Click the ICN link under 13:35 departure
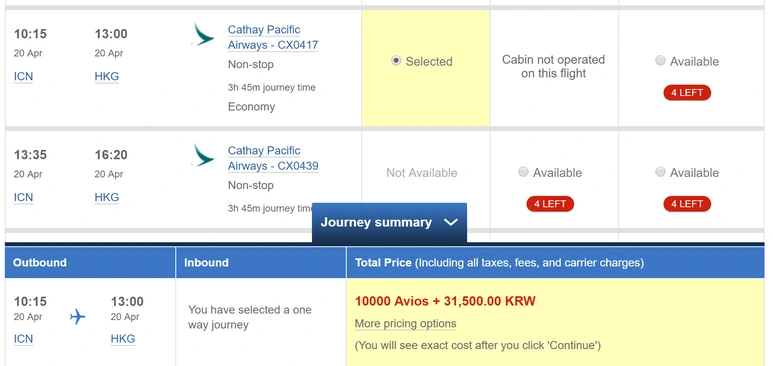This screenshot has width=773, height=366. click(x=23, y=197)
